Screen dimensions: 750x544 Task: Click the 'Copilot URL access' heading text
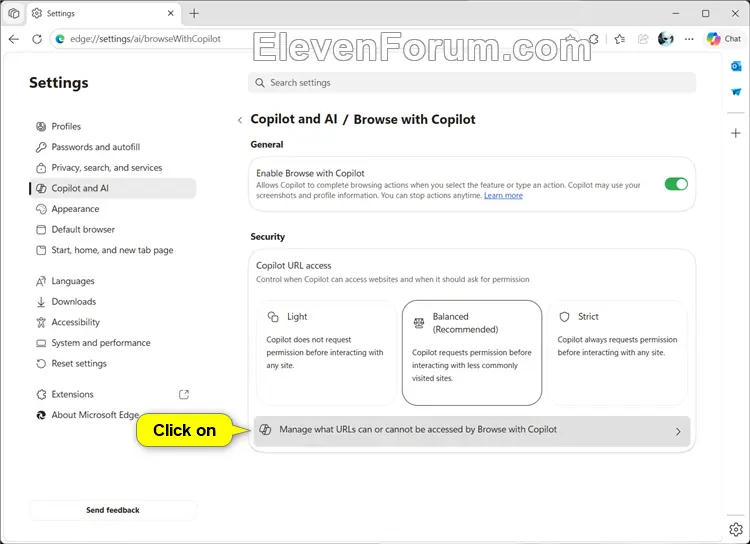(x=293, y=266)
